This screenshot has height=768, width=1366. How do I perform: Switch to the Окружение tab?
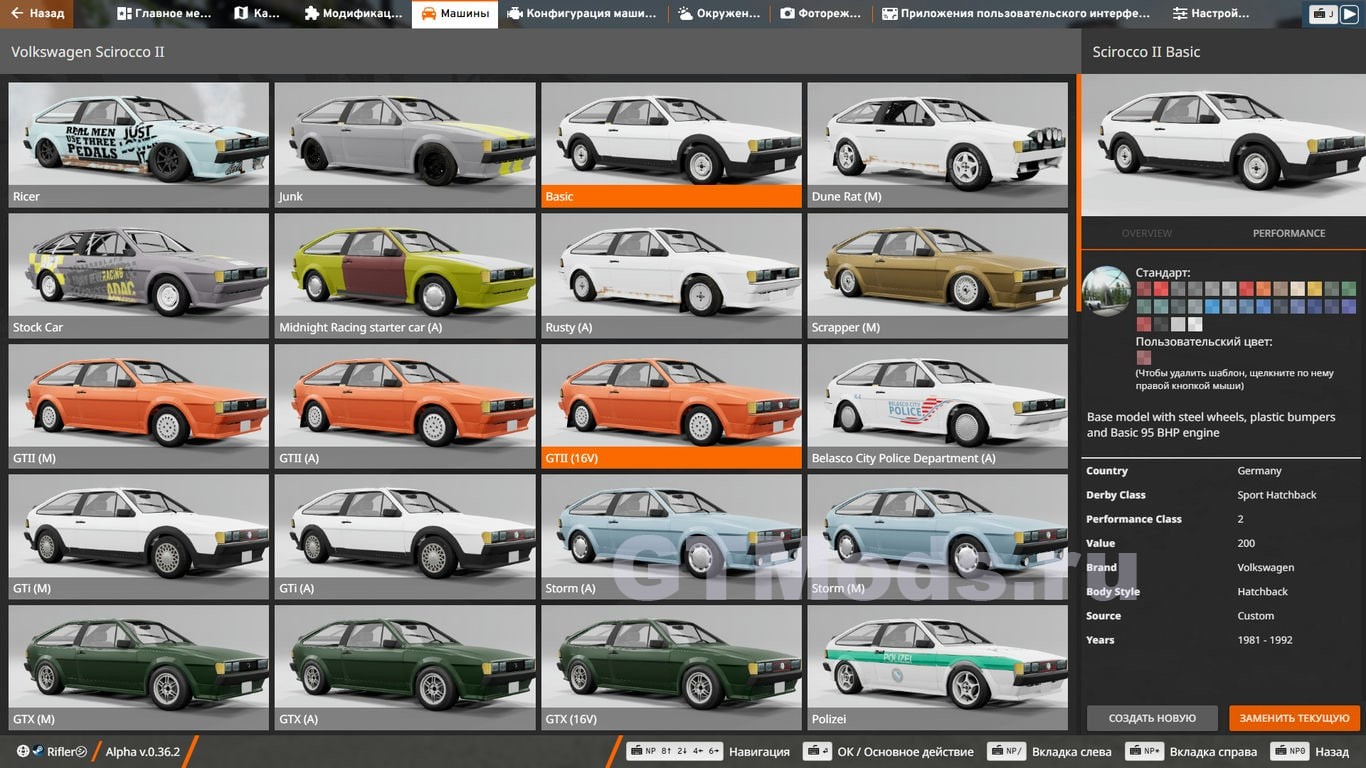[719, 14]
